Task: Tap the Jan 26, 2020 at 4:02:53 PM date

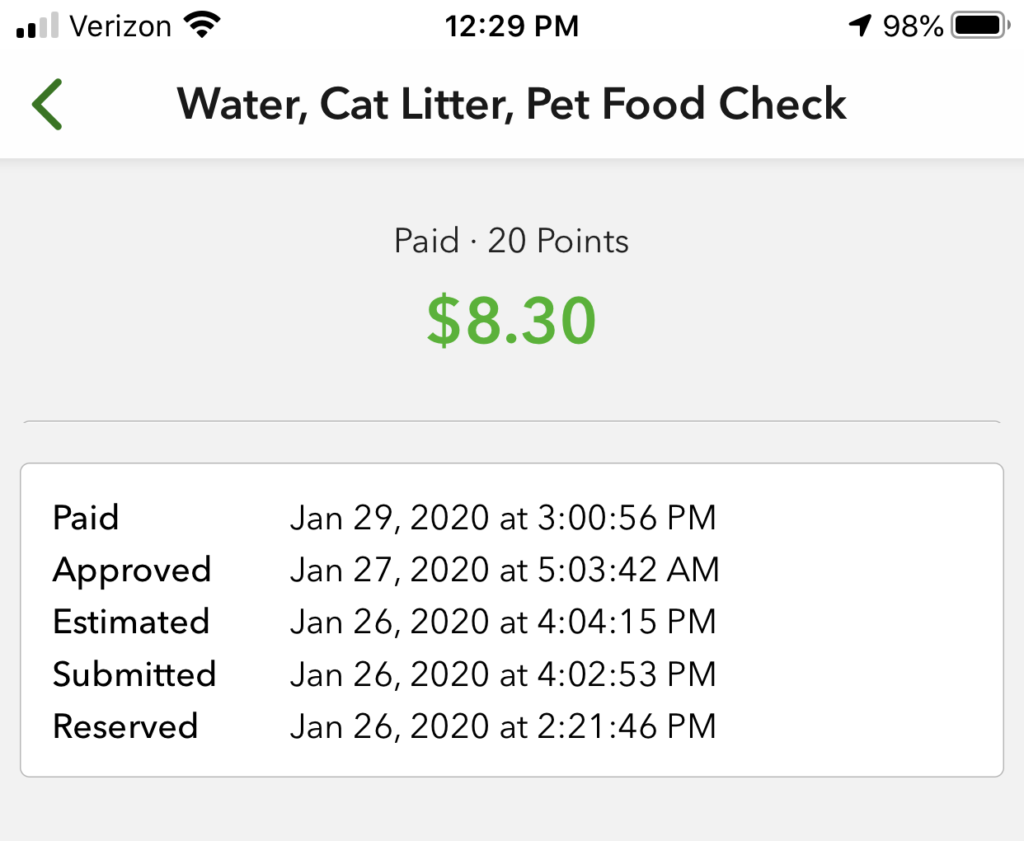Action: 503,674
